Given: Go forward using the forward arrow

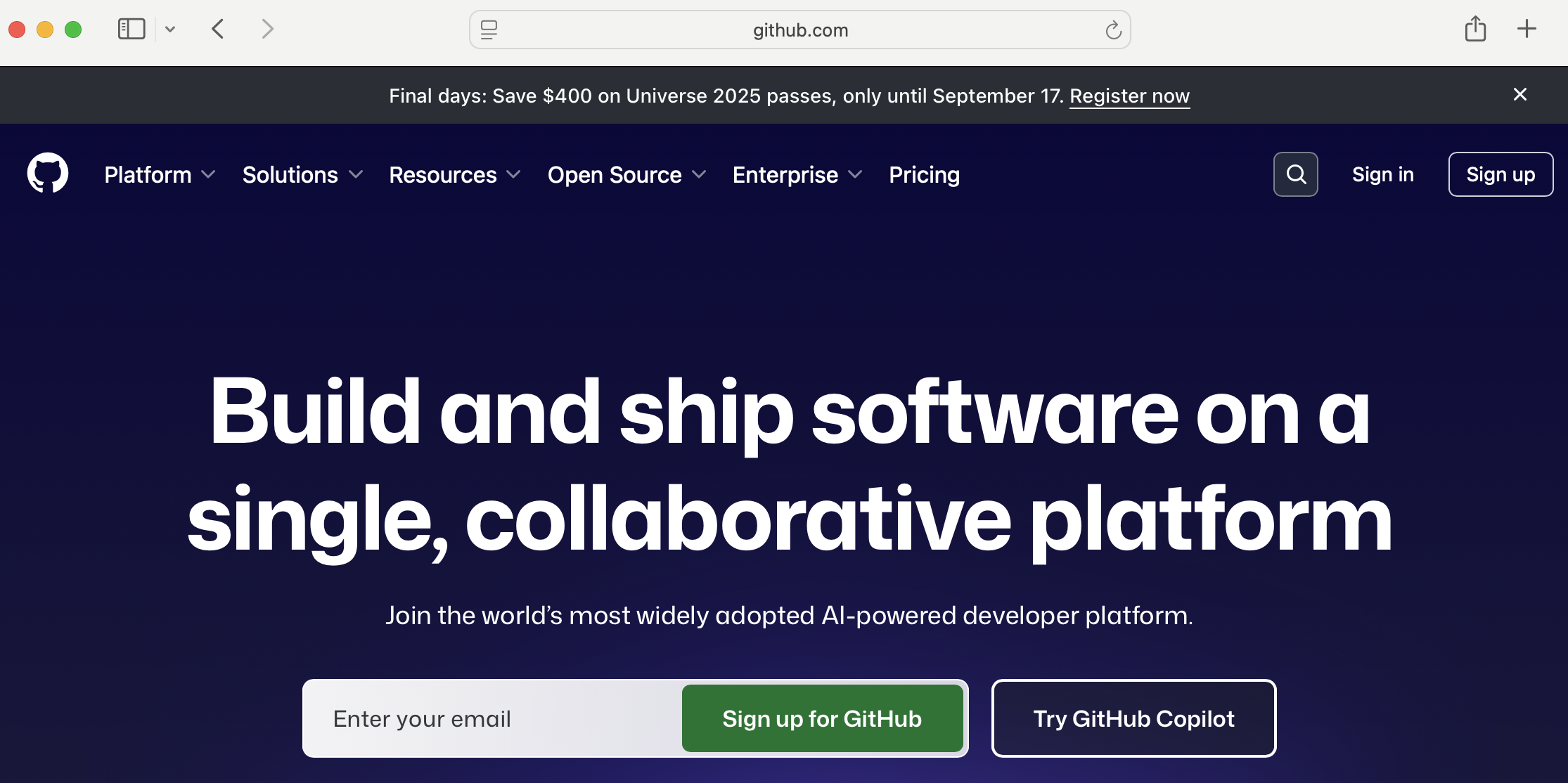Looking at the screenshot, I should (x=266, y=29).
